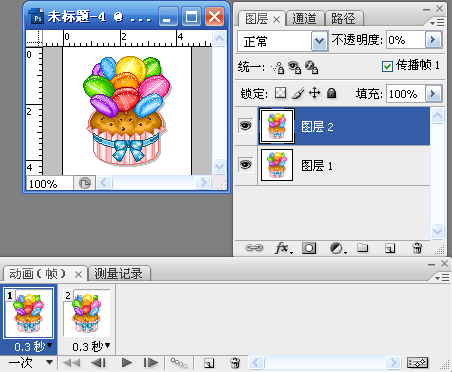This screenshot has width=452, height=372.
Task: Go to the previous animation frame
Action: [x=99, y=363]
